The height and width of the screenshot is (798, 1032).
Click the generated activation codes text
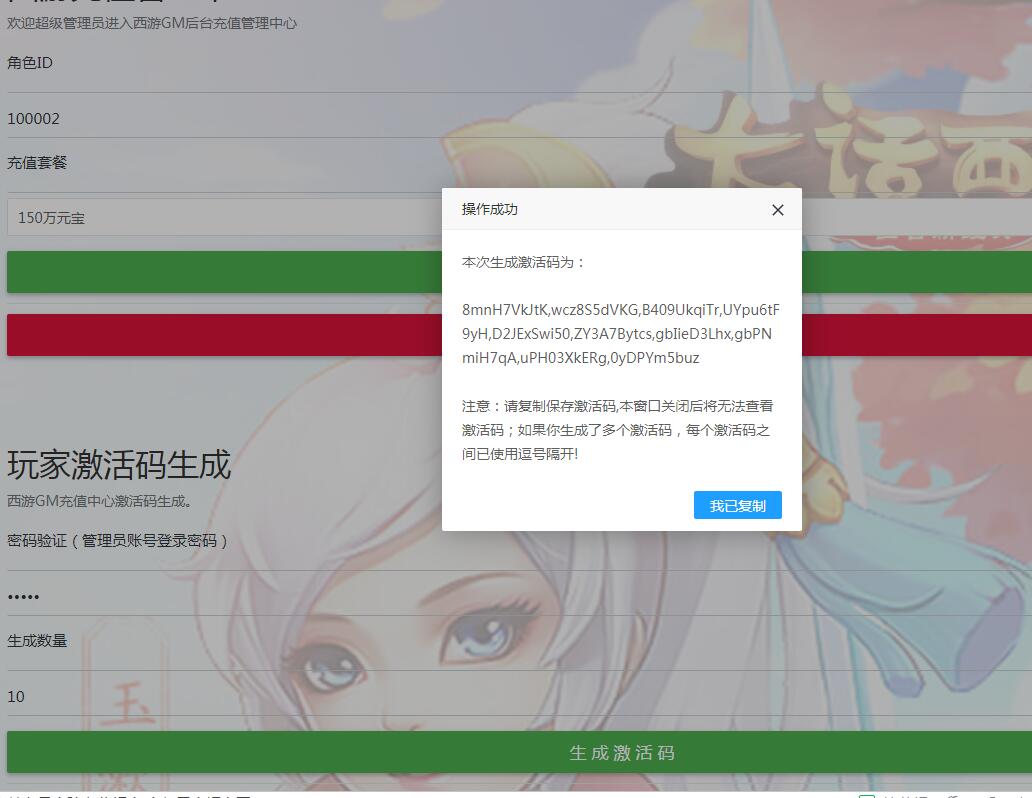(620, 333)
